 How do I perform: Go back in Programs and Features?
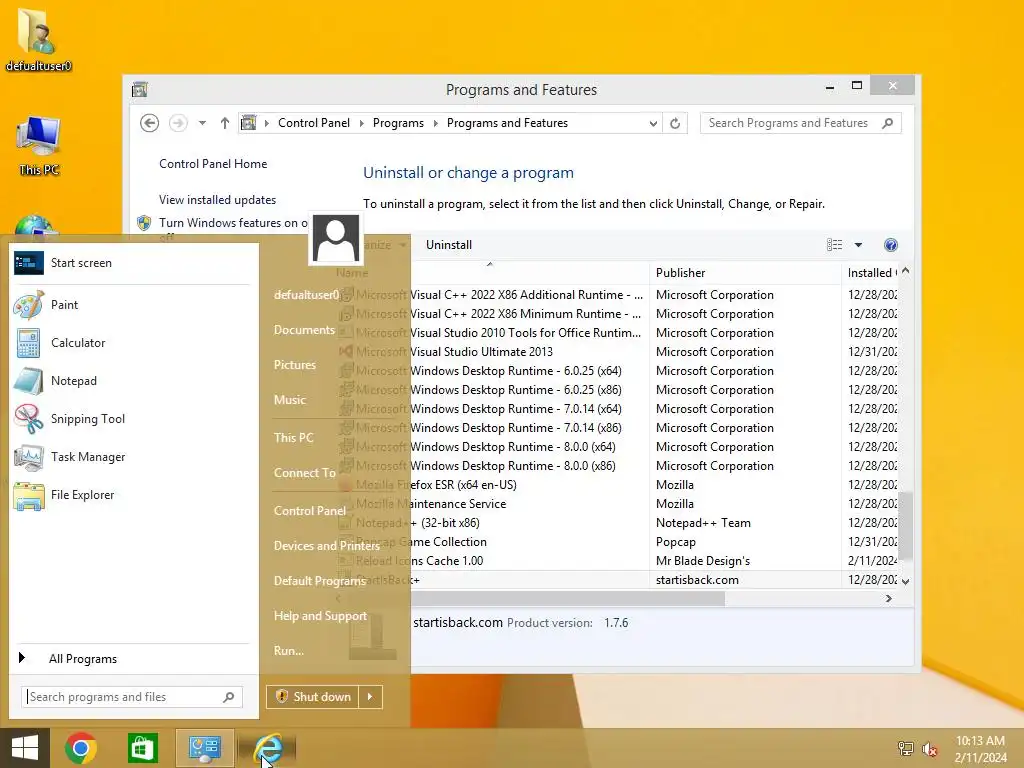pos(150,123)
